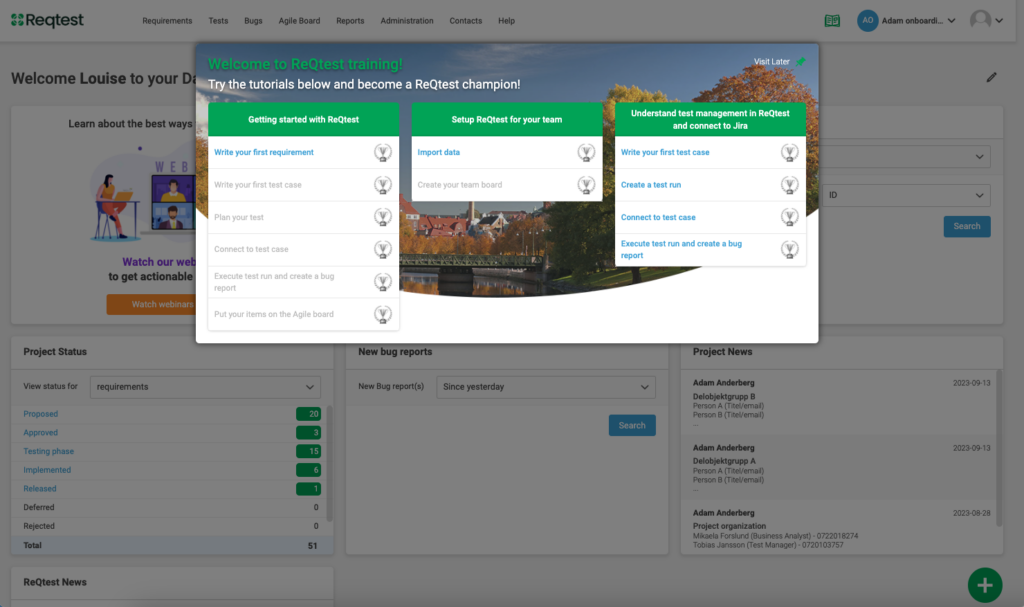Click trophy for Connect to test case under Understand test management
The image size is (1024, 607).
(x=790, y=217)
